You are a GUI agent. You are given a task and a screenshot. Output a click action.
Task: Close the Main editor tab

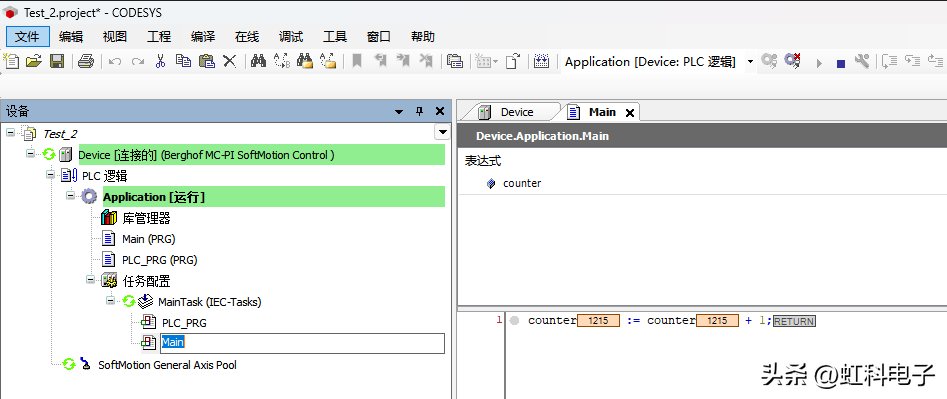tap(629, 113)
